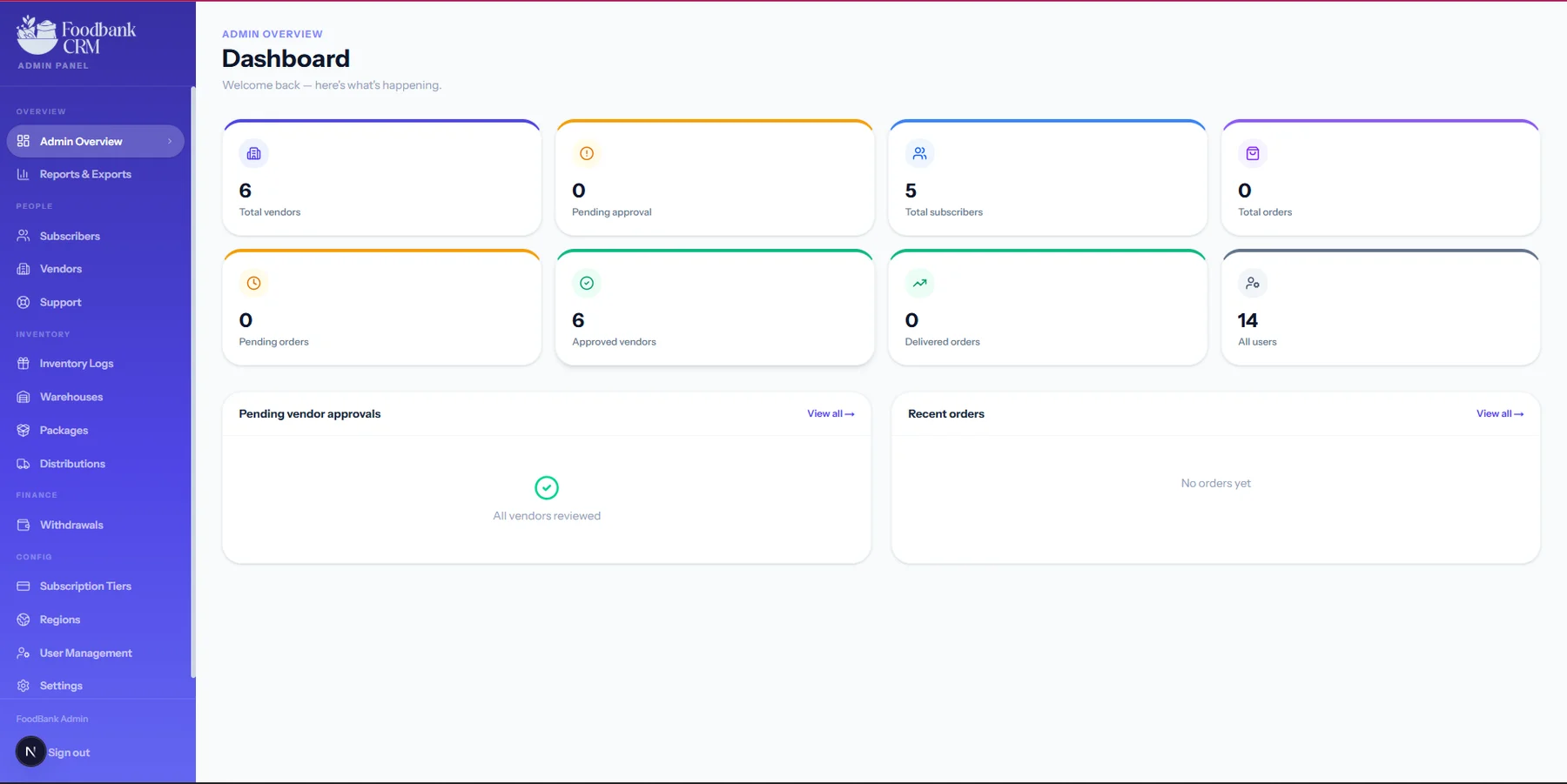Viewport: 1567px width, 784px height.
Task: Click the All users icon
Action: tap(1253, 284)
